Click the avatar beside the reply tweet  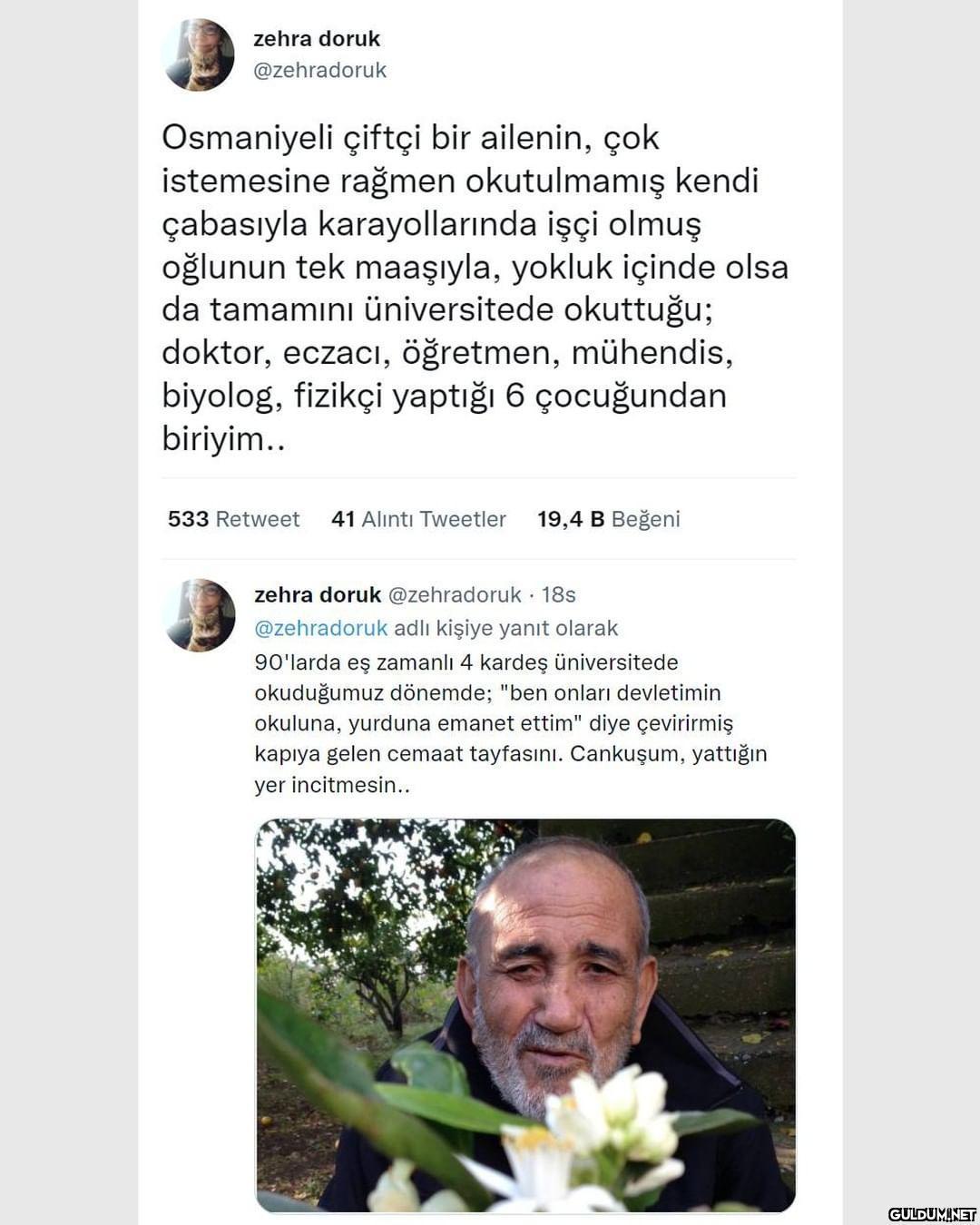(x=200, y=614)
